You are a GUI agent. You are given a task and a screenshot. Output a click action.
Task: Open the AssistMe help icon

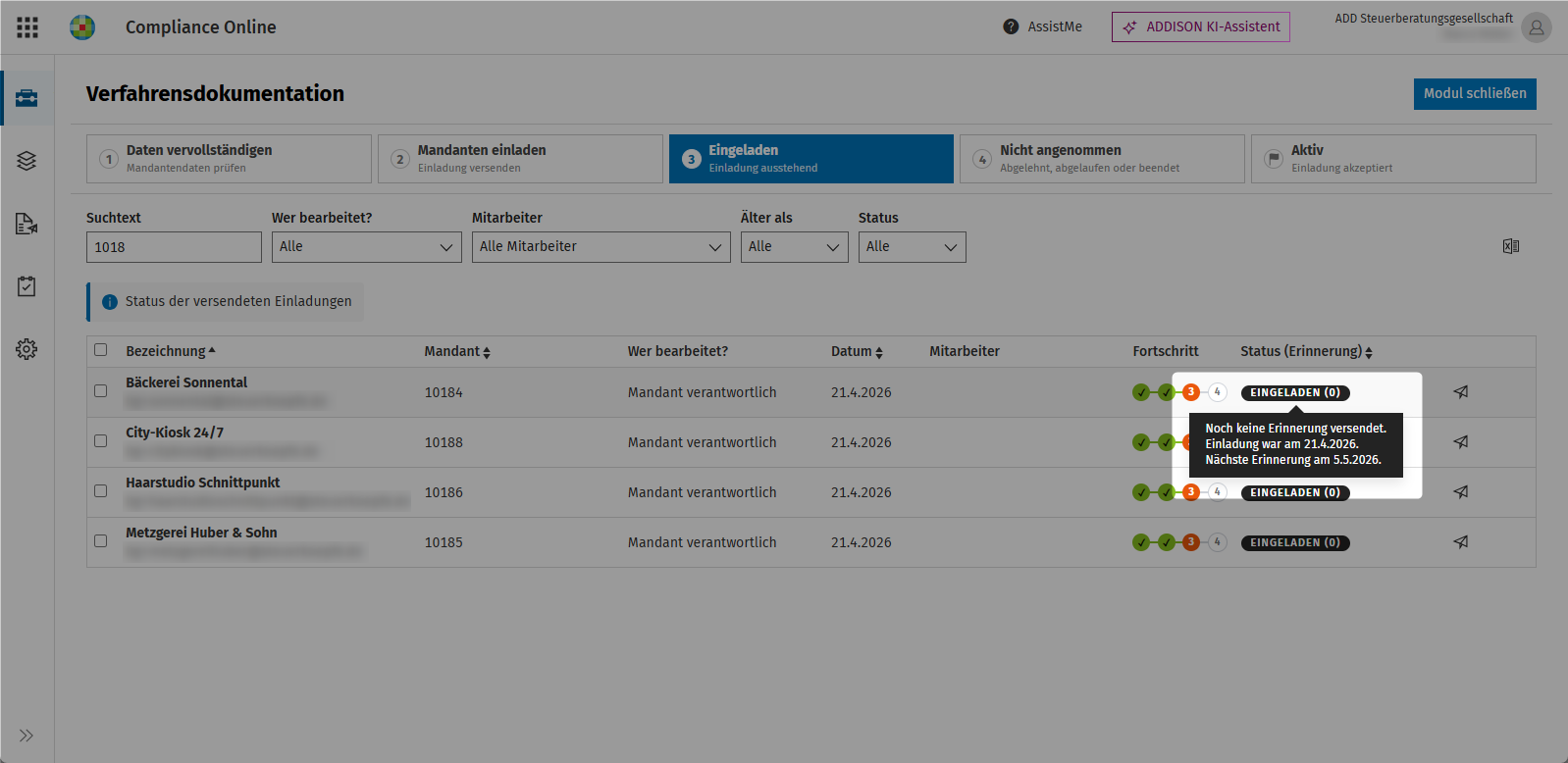pyautogui.click(x=1011, y=26)
